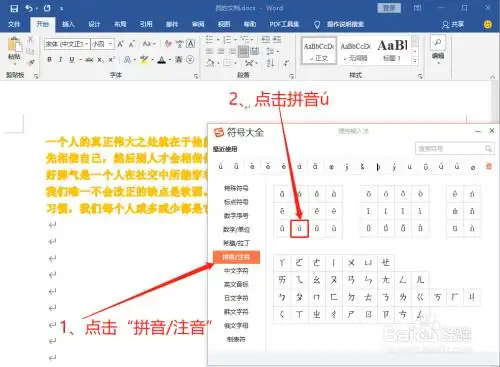Click the 共享 share button

[x=453, y=24]
